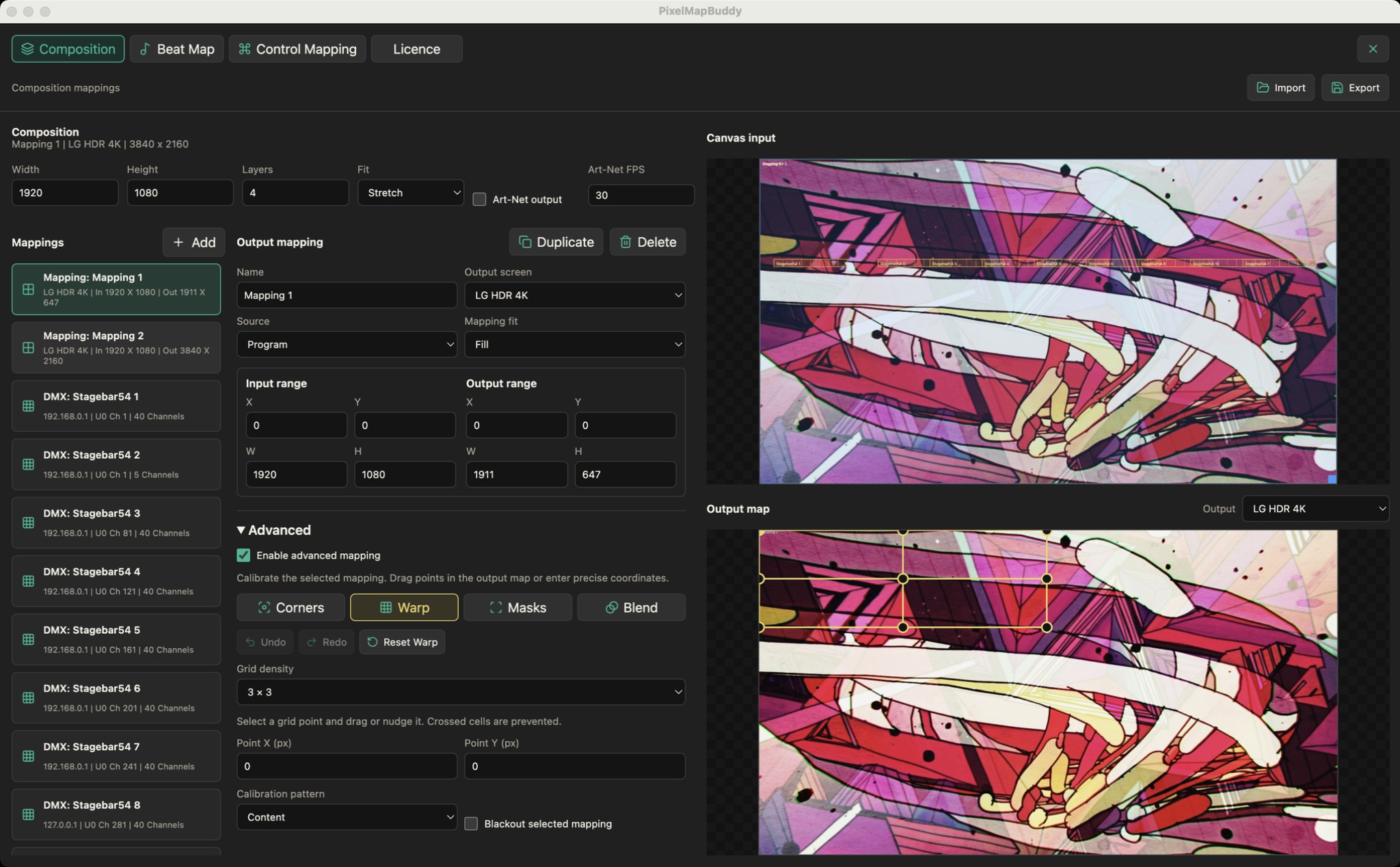The width and height of the screenshot is (1400, 867).
Task: Click the Canvas input preview image
Action: click(x=1048, y=321)
